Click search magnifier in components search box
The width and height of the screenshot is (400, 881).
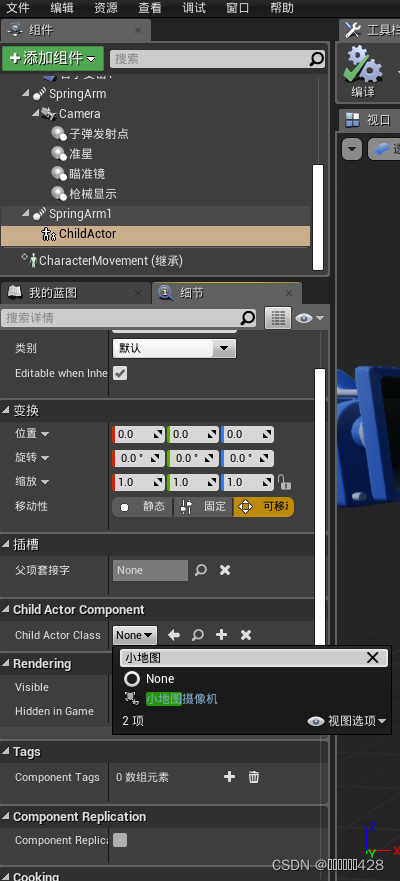[317, 58]
